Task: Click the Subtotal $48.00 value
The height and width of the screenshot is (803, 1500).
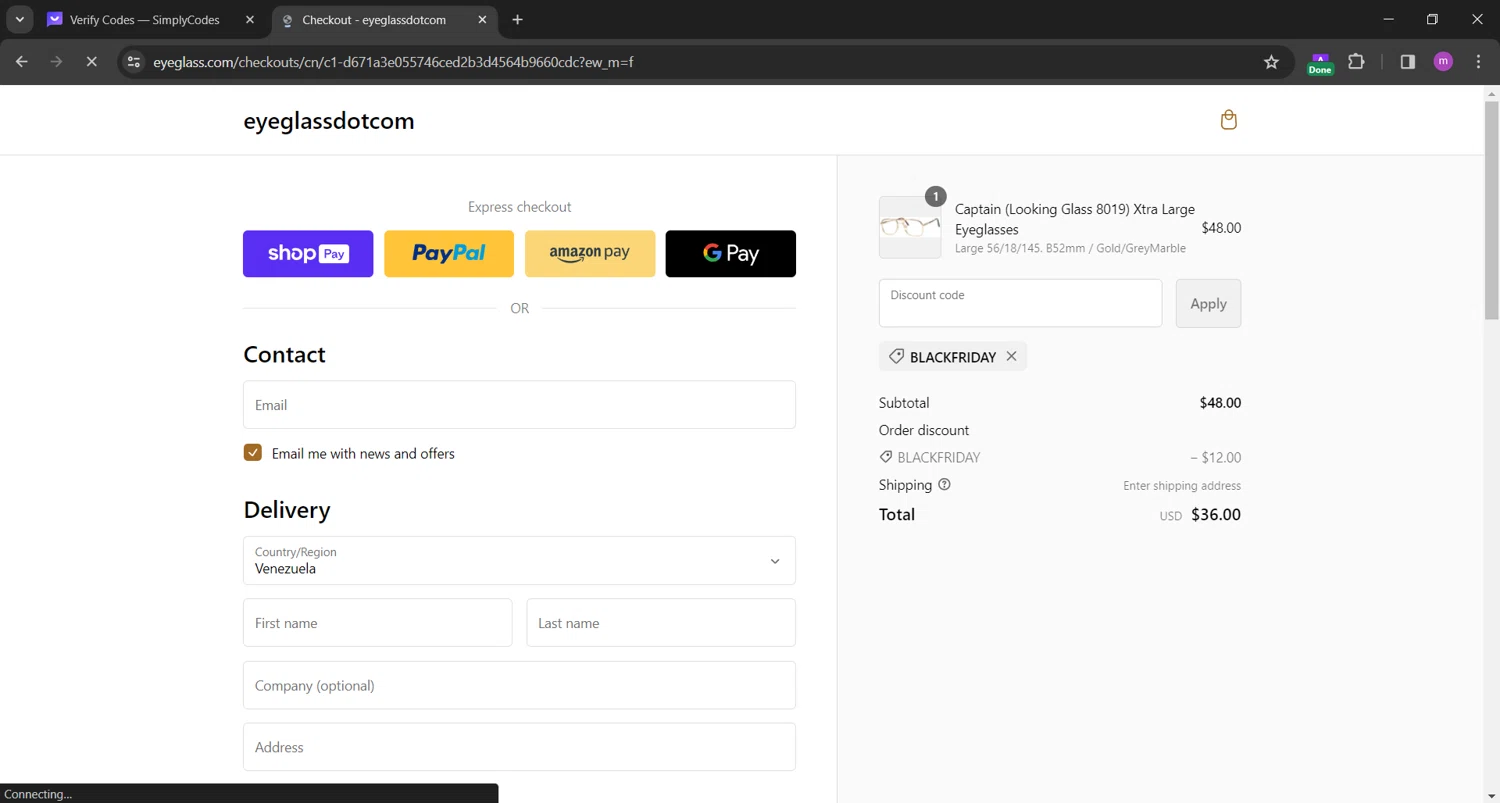Action: pyautogui.click(x=1220, y=403)
